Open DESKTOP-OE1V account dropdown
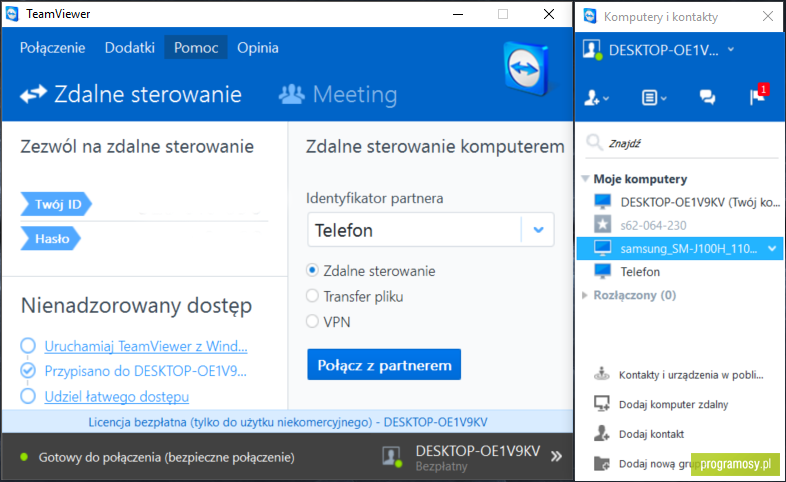This screenshot has height=482, width=786. [731, 49]
